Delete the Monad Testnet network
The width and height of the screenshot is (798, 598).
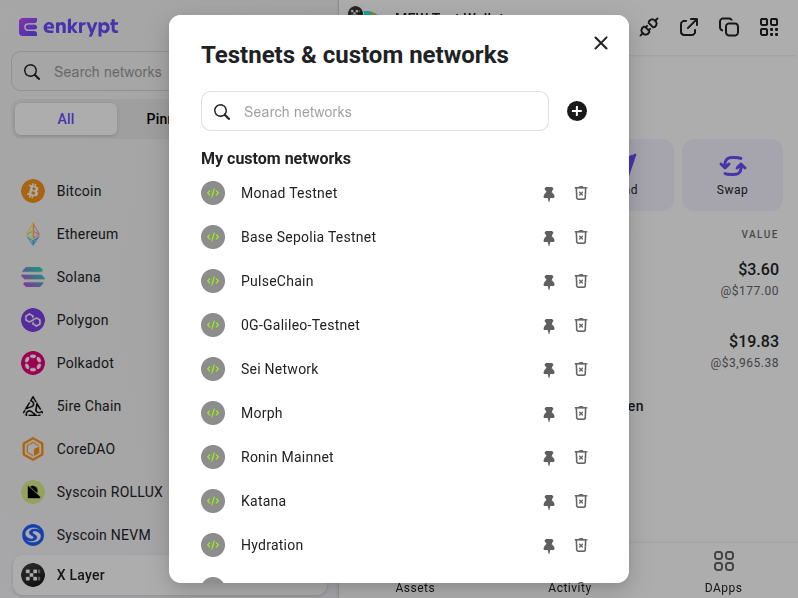pyautogui.click(x=581, y=193)
